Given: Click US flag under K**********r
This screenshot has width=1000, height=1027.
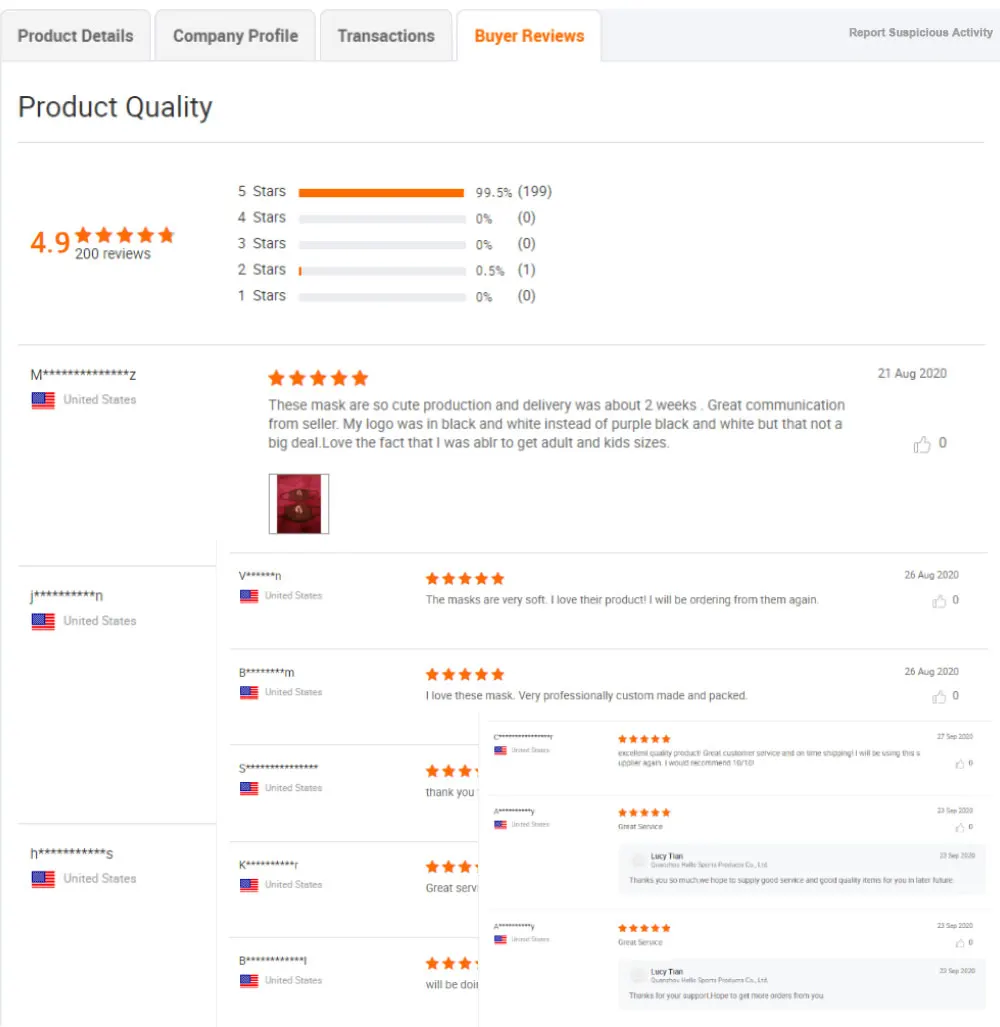Looking at the screenshot, I should 249,885.
